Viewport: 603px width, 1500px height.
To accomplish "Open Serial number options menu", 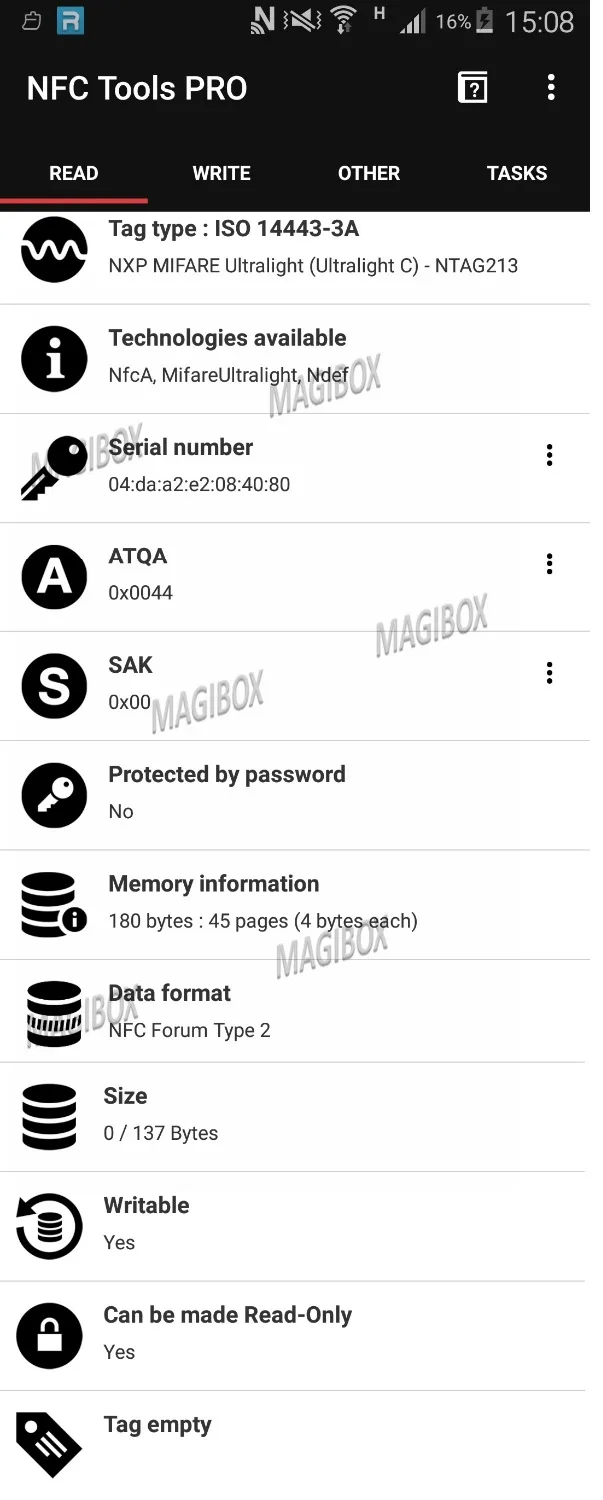I will tap(549, 456).
